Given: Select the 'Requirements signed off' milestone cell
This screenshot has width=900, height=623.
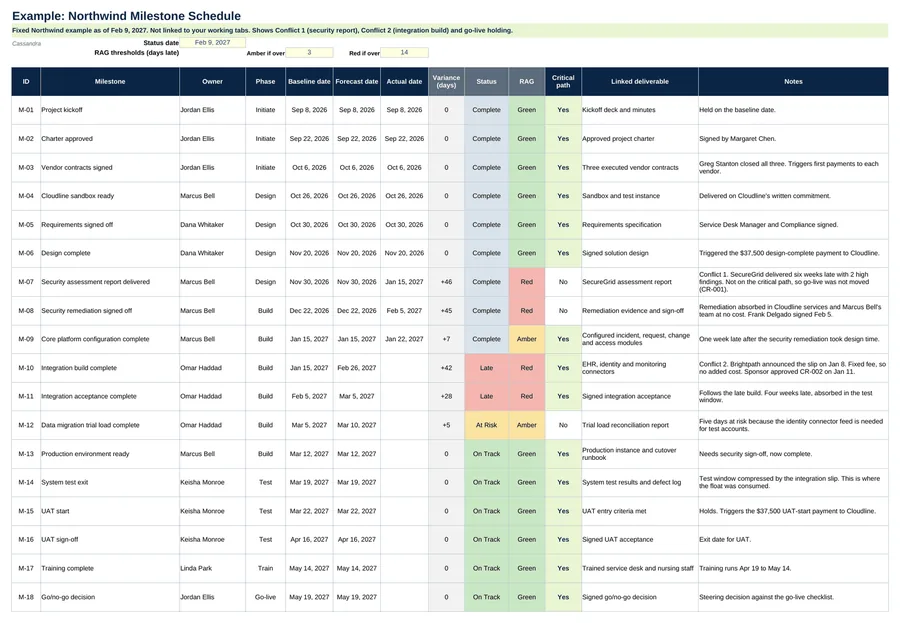Looking at the screenshot, I should (x=110, y=225).
